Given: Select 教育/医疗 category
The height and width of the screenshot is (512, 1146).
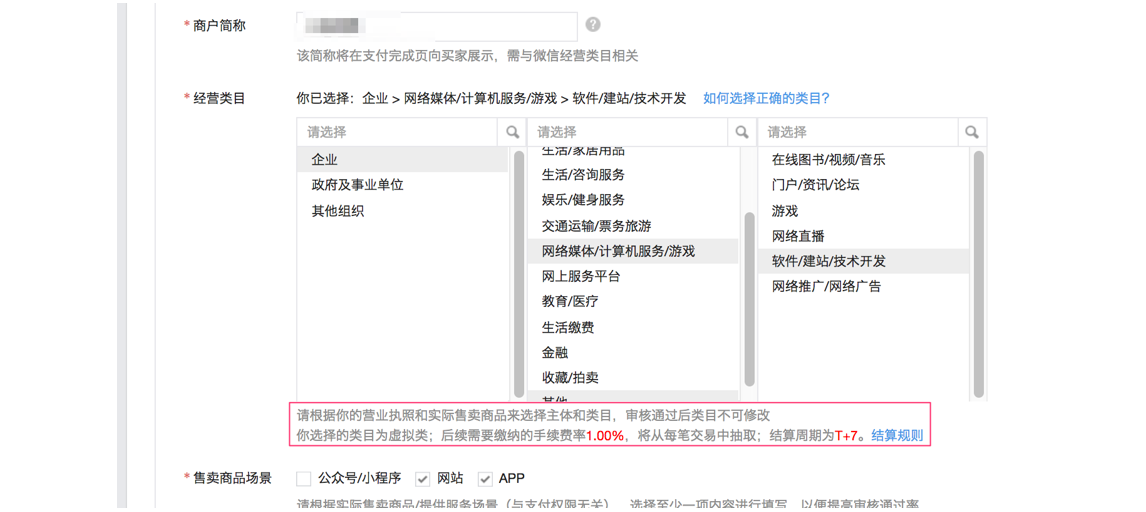Looking at the screenshot, I should tap(633, 302).
